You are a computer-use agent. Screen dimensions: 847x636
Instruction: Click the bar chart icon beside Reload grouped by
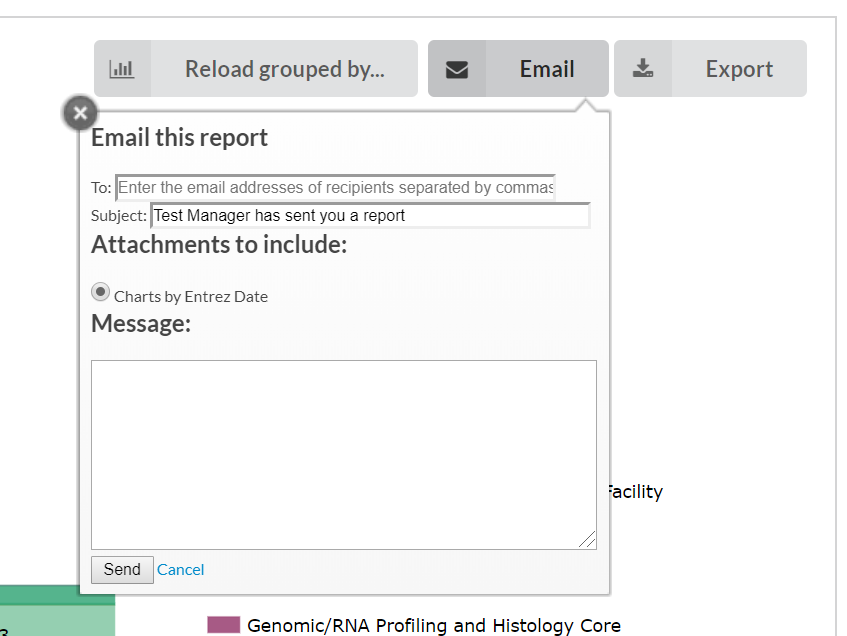tap(121, 69)
